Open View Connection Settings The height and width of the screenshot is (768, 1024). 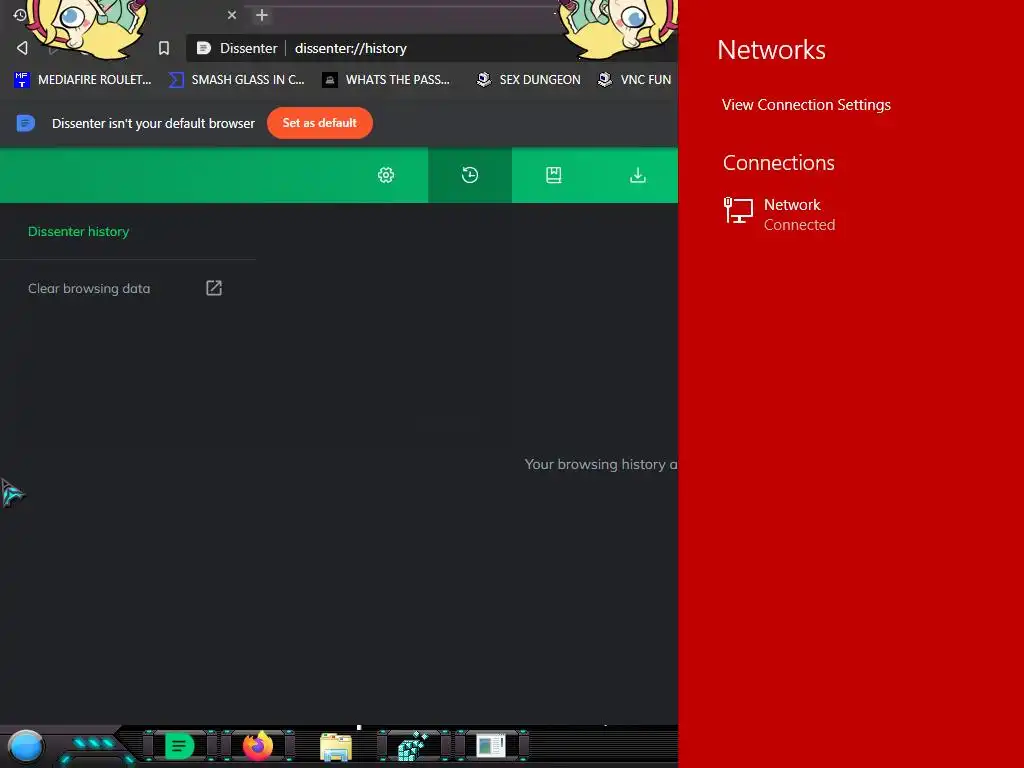coord(806,104)
